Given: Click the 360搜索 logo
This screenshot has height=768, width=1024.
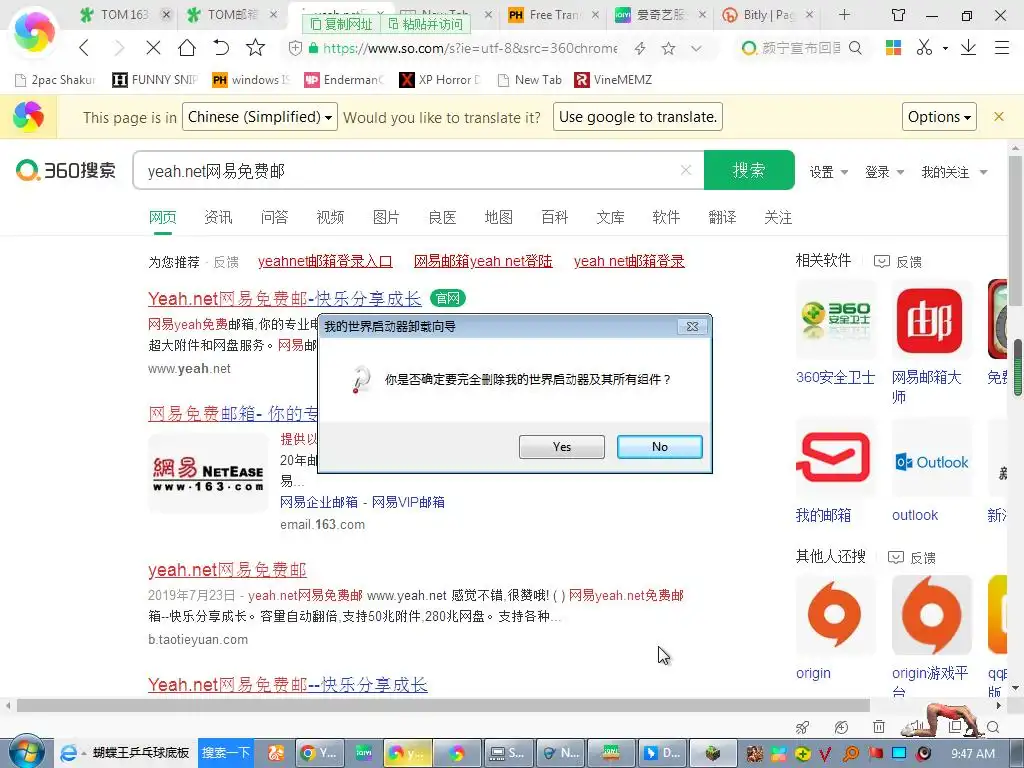Looking at the screenshot, I should point(66,170).
